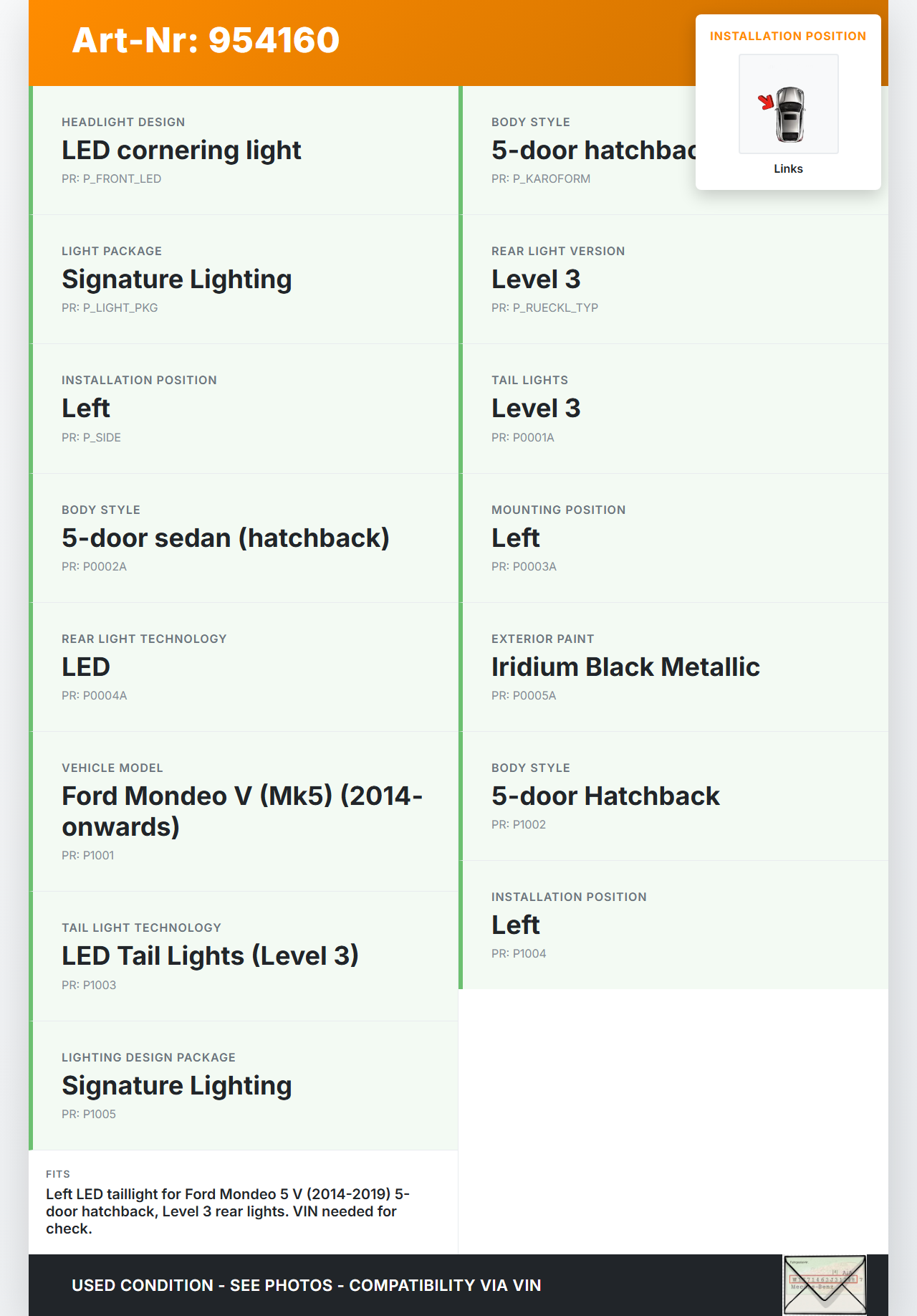Click the FITS compatibility description text
This screenshot has width=917, height=1316.
227,1211
